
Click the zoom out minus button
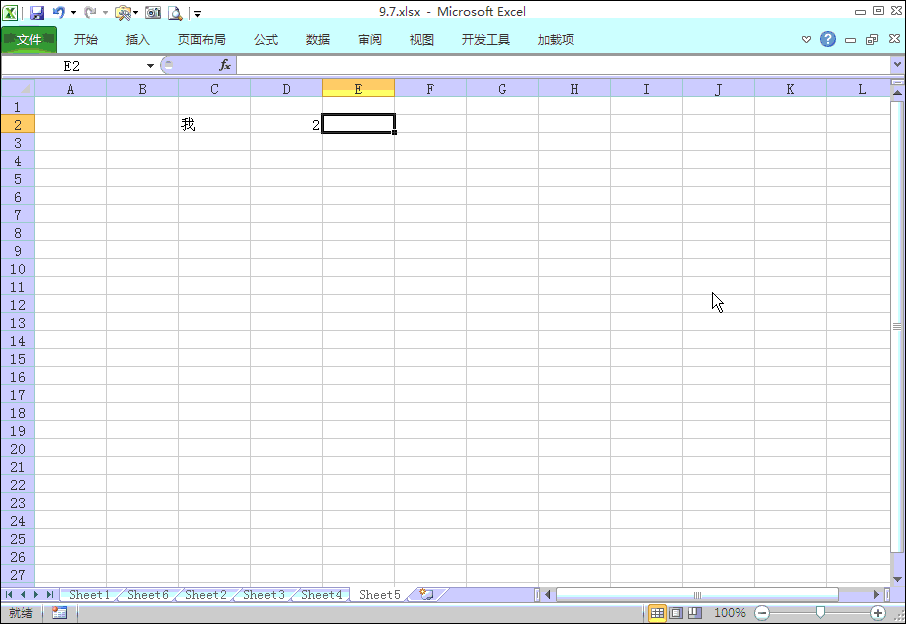762,613
